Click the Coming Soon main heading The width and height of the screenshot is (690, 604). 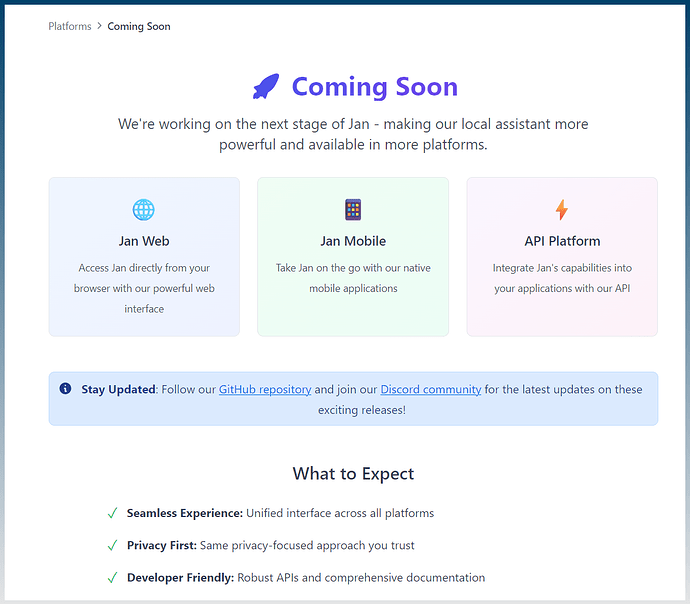375,87
